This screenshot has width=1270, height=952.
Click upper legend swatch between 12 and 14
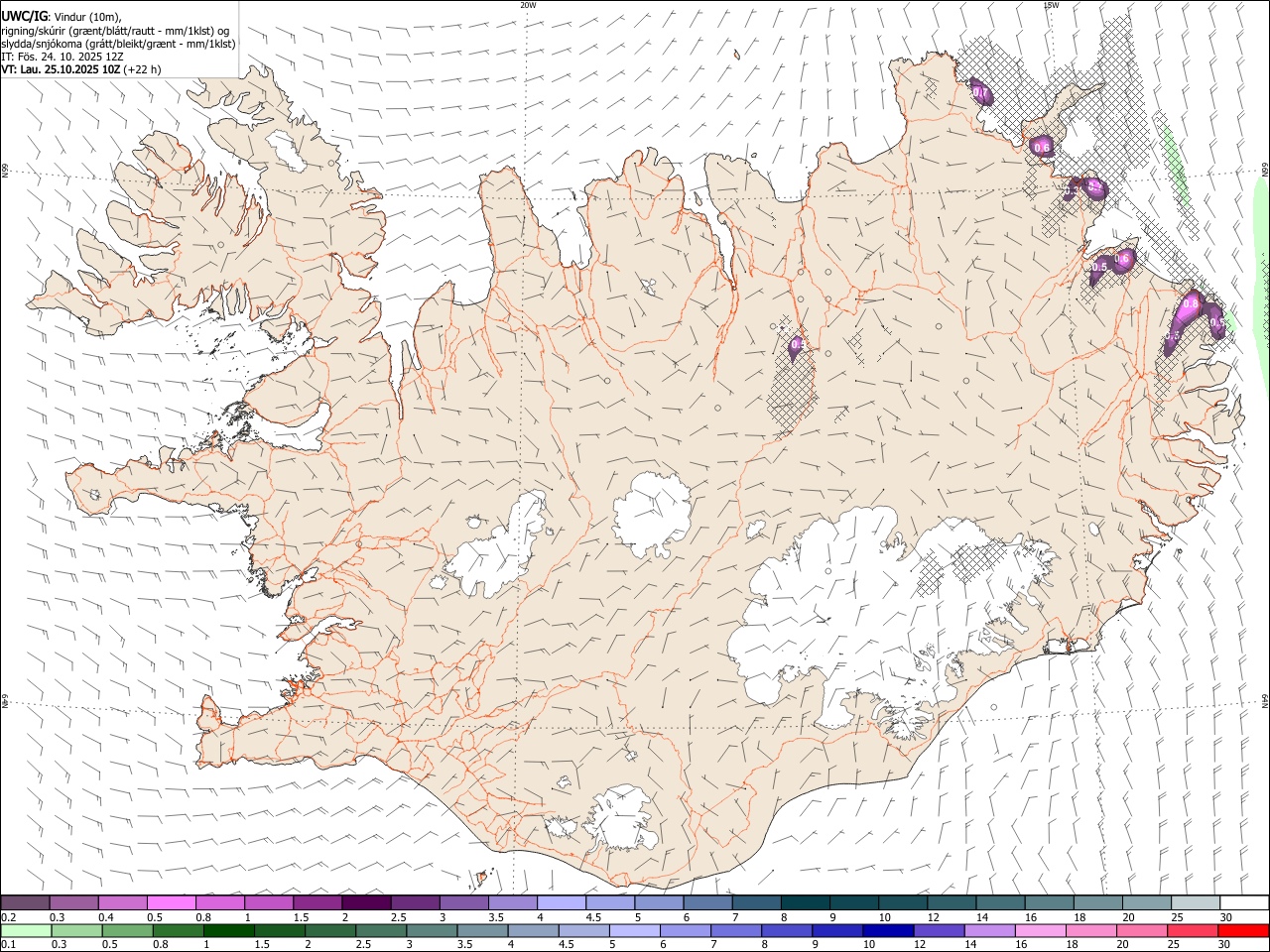[x=951, y=902]
